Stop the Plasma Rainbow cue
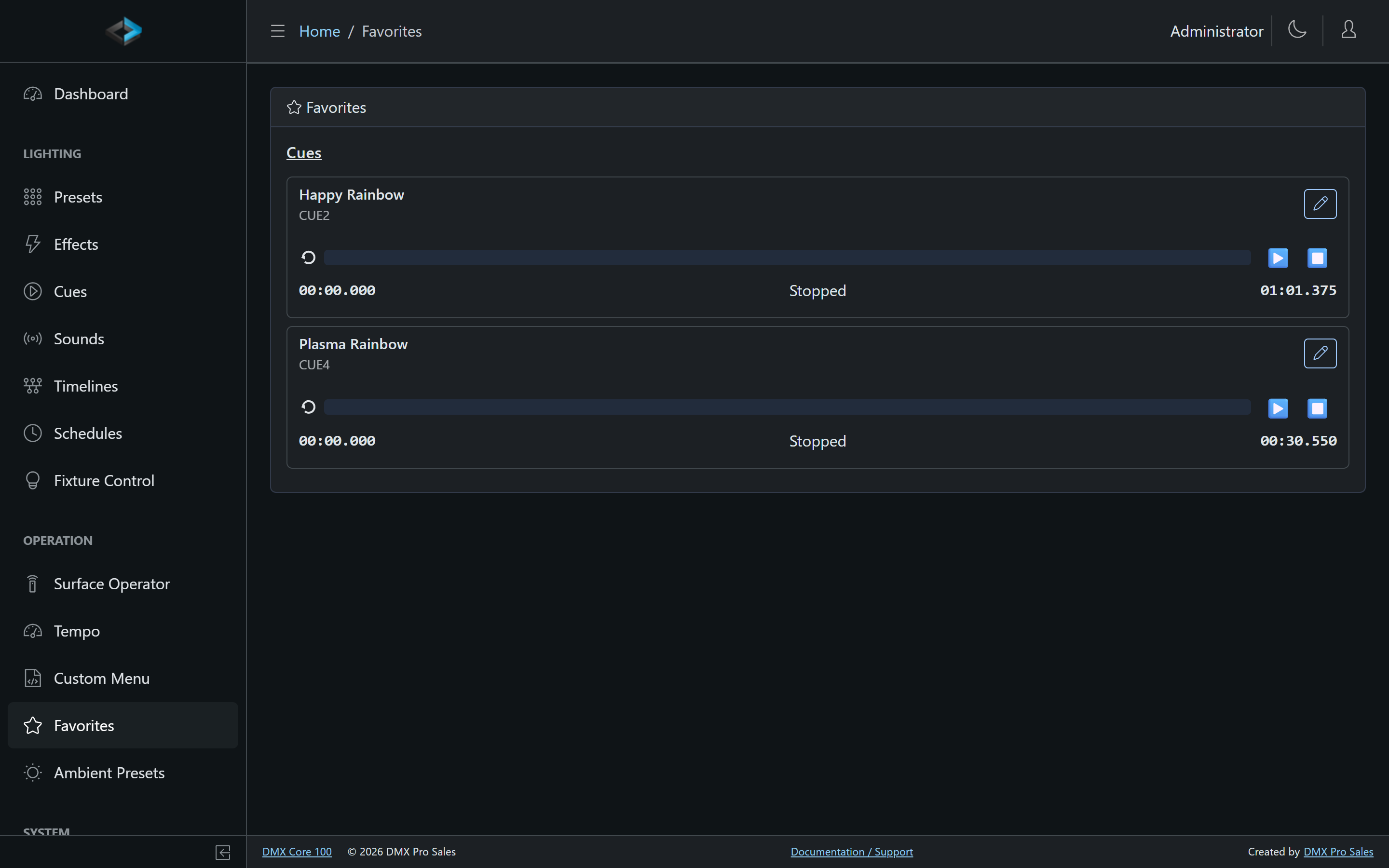 point(1317,408)
